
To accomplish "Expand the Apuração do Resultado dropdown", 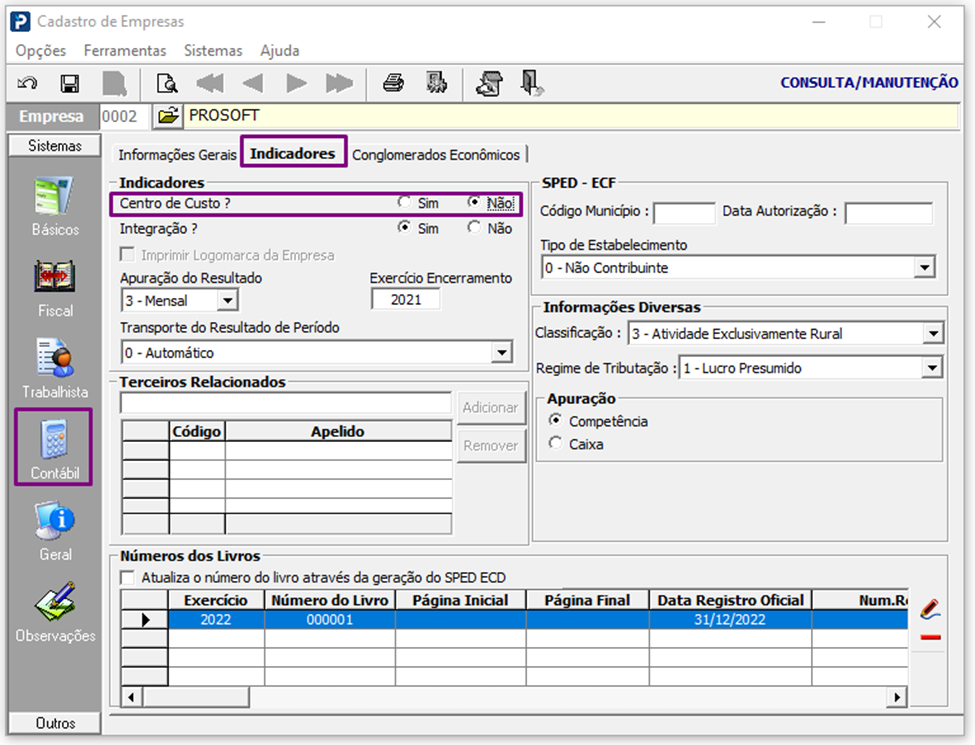I will point(227,300).
